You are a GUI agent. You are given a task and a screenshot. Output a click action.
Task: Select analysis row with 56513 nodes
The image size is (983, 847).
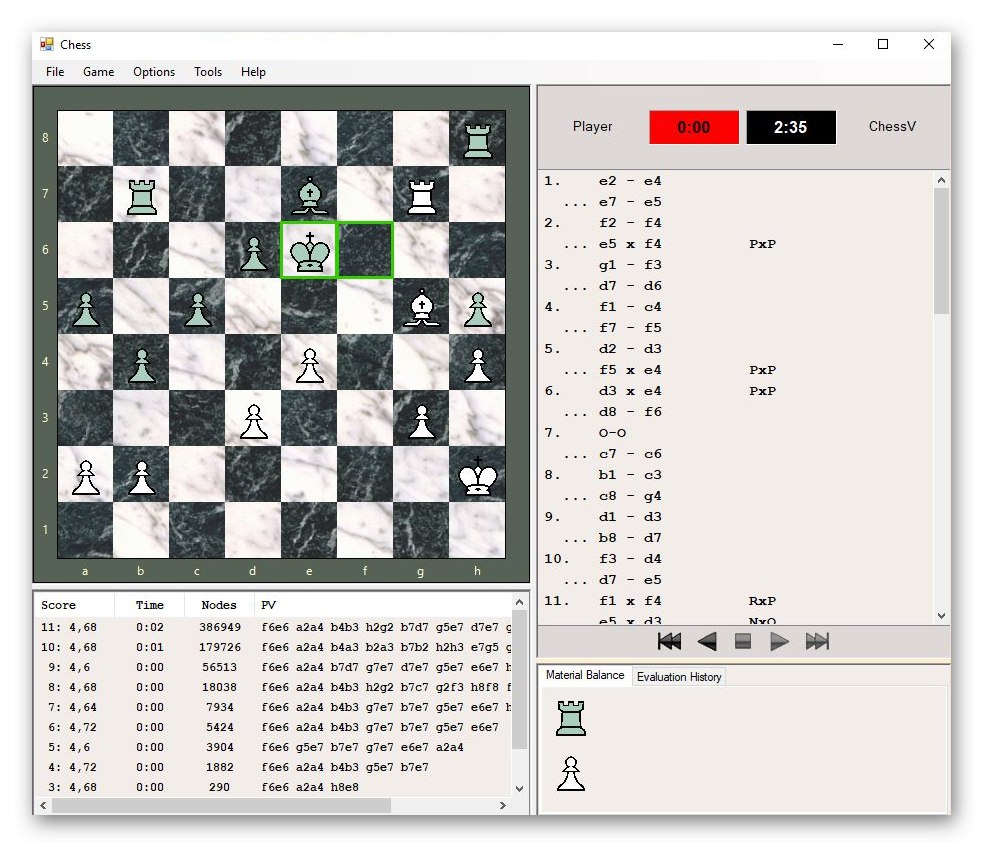pyautogui.click(x=273, y=667)
